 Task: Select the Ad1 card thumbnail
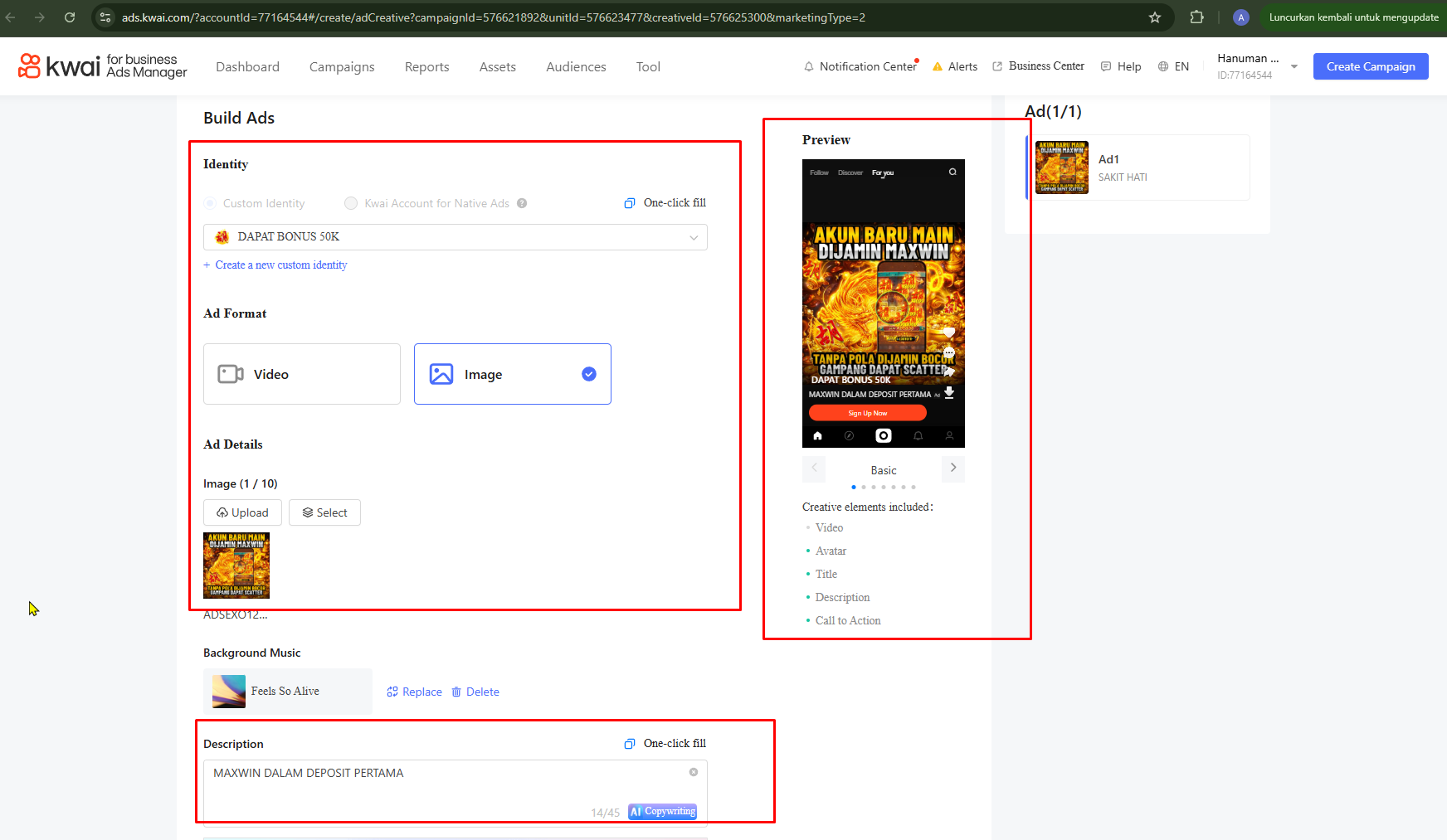click(1062, 168)
